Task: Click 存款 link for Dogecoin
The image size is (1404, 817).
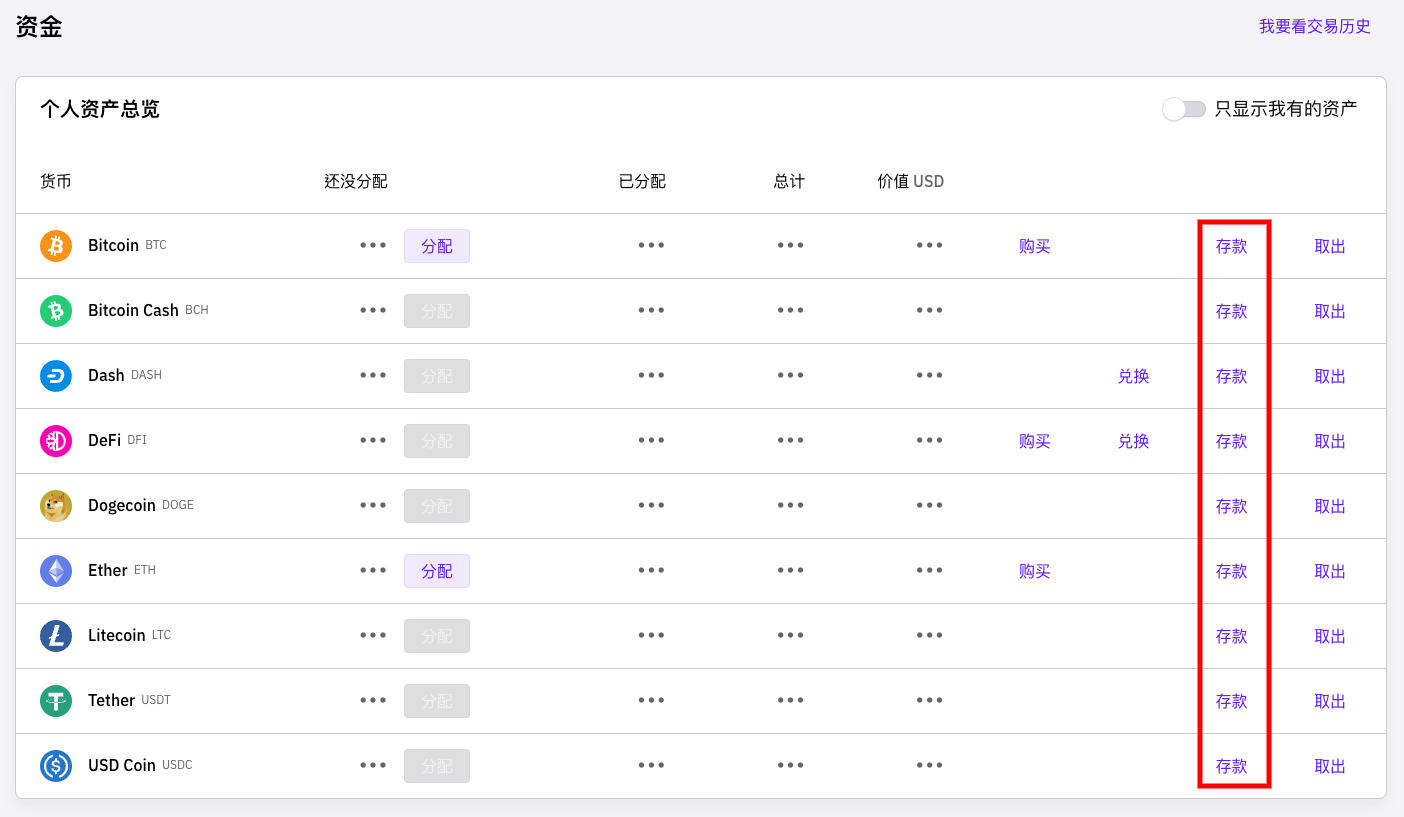Action: pyautogui.click(x=1231, y=506)
